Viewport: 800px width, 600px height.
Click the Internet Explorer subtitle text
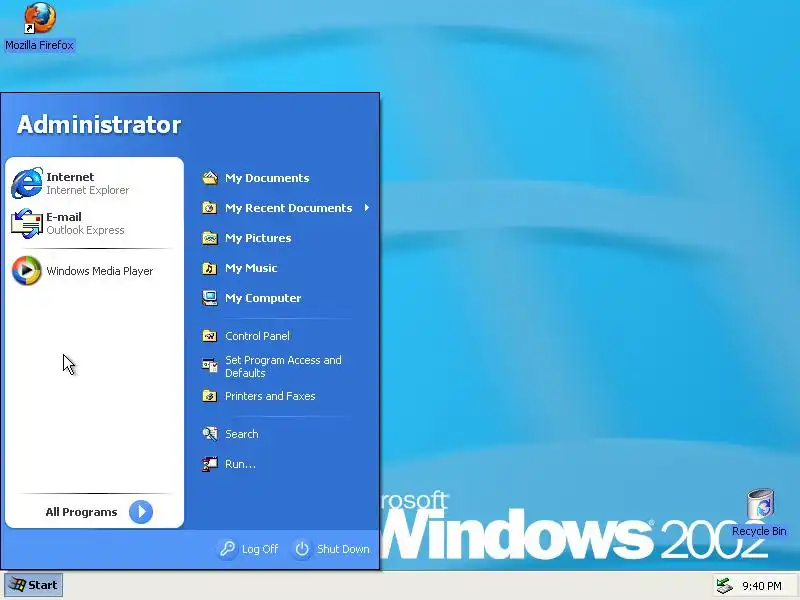[x=88, y=190]
